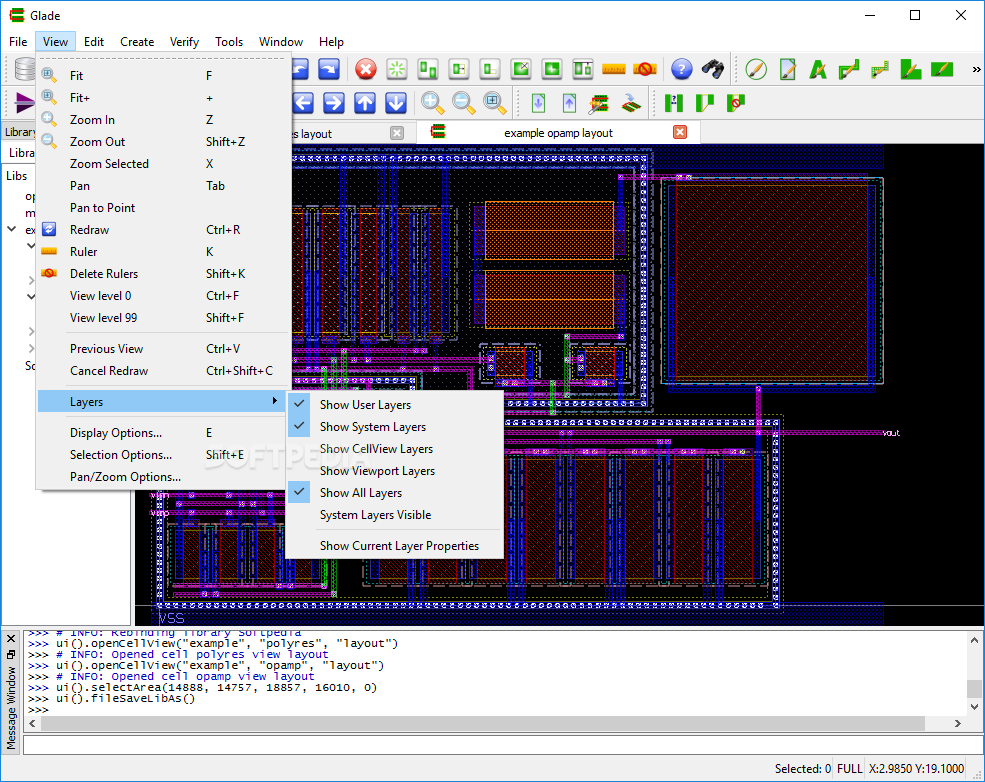Expand hidden toolbar items with » chevron
Image resolution: width=985 pixels, height=782 pixels.
point(976,69)
